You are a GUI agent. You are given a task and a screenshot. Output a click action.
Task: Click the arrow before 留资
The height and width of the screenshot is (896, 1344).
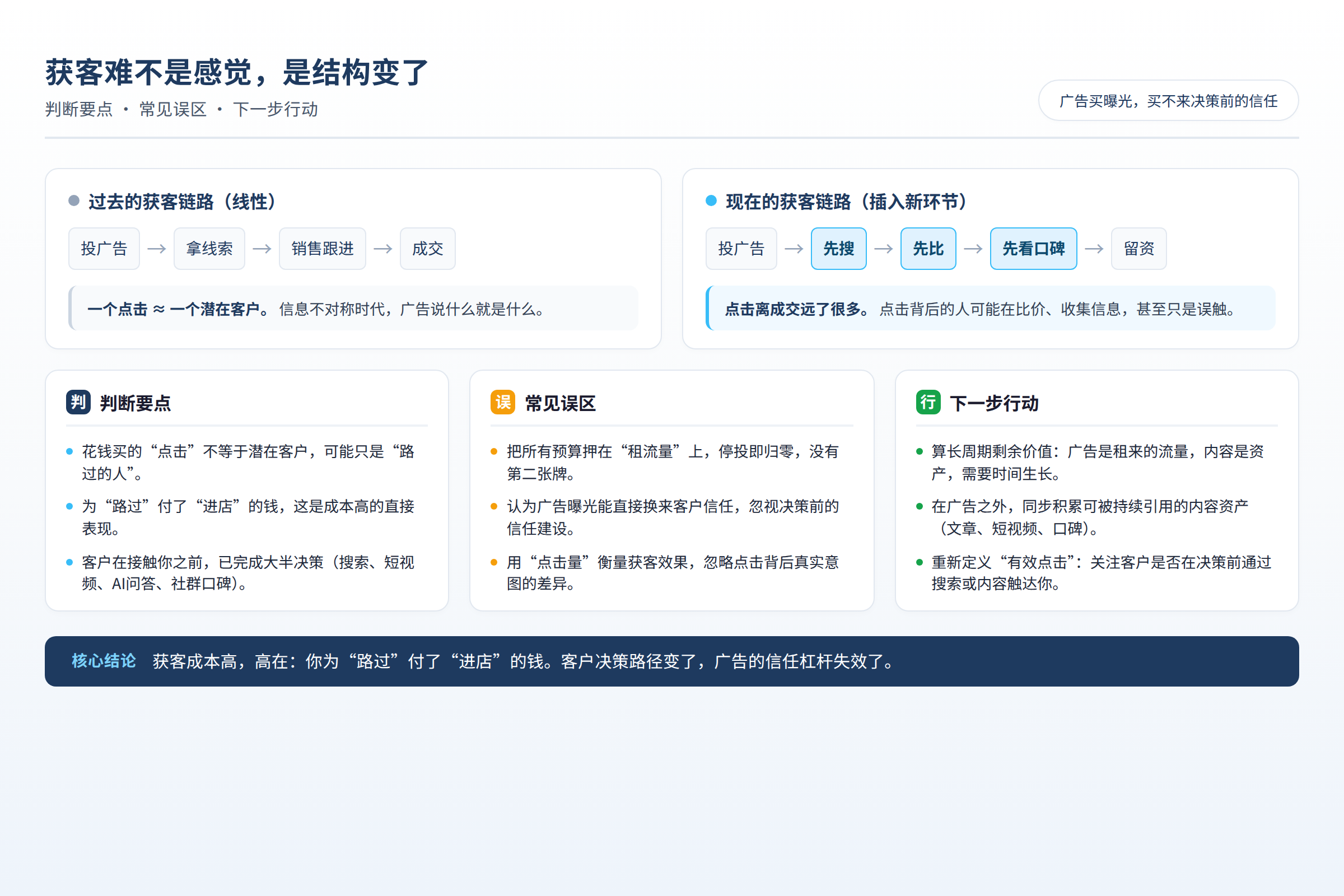pos(1094,249)
